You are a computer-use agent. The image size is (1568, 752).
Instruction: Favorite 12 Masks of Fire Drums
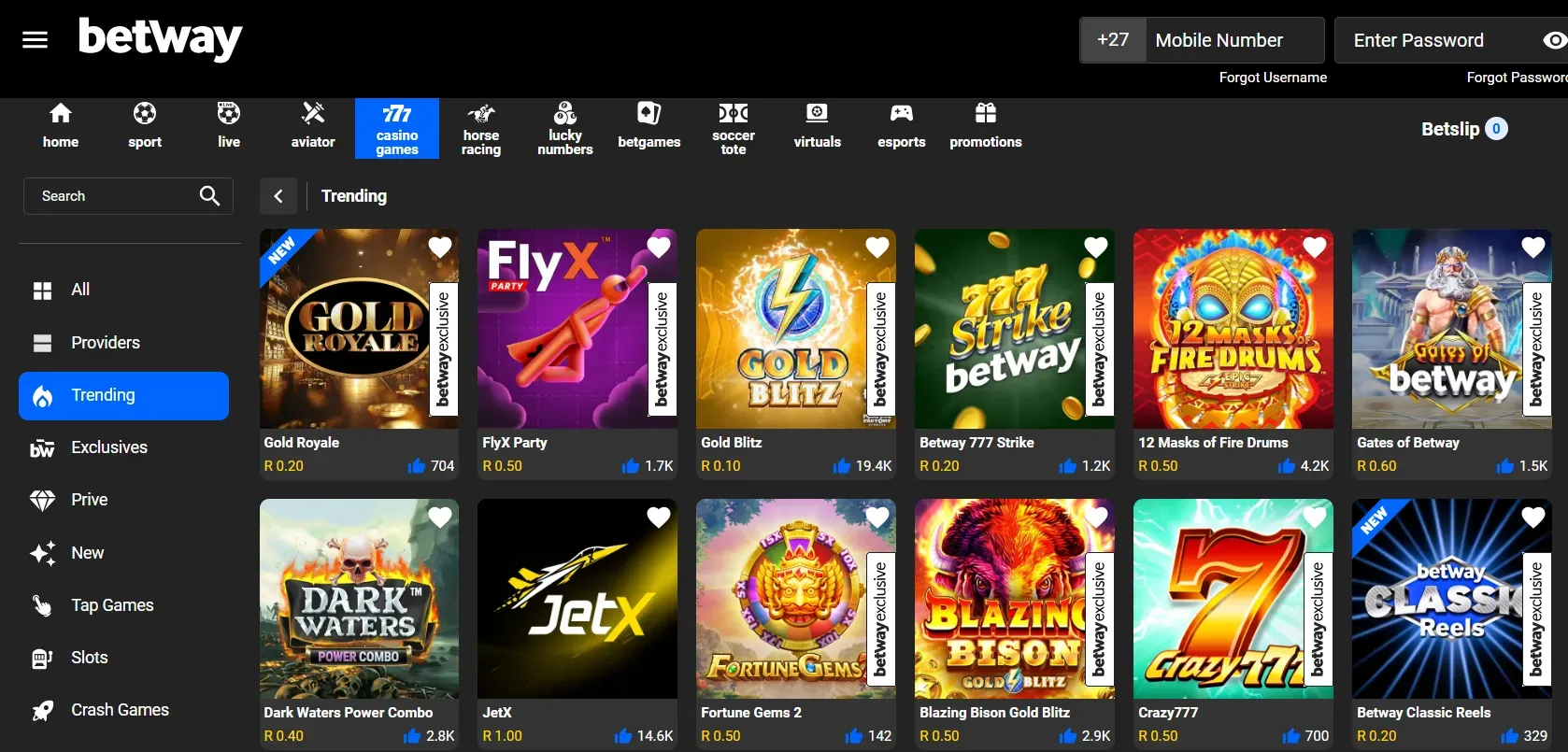click(1315, 248)
